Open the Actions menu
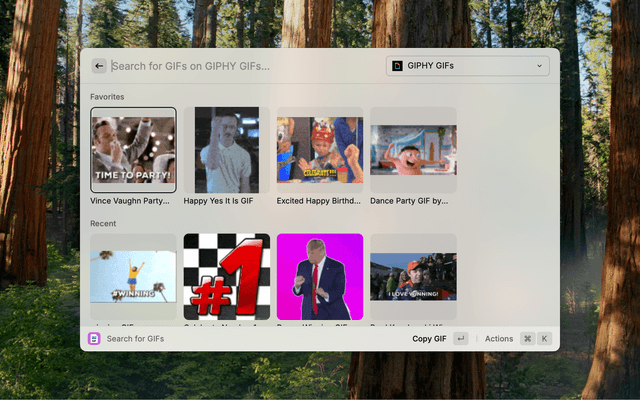This screenshot has height=400, width=640. tap(499, 338)
